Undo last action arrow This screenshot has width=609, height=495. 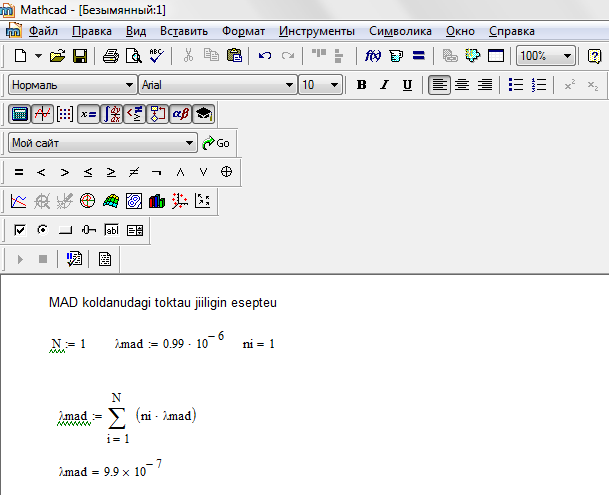point(265,56)
